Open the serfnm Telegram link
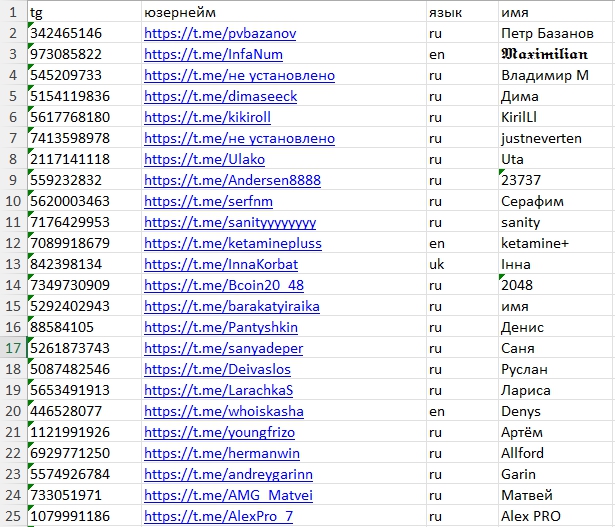The width and height of the screenshot is (615, 527). [208, 201]
